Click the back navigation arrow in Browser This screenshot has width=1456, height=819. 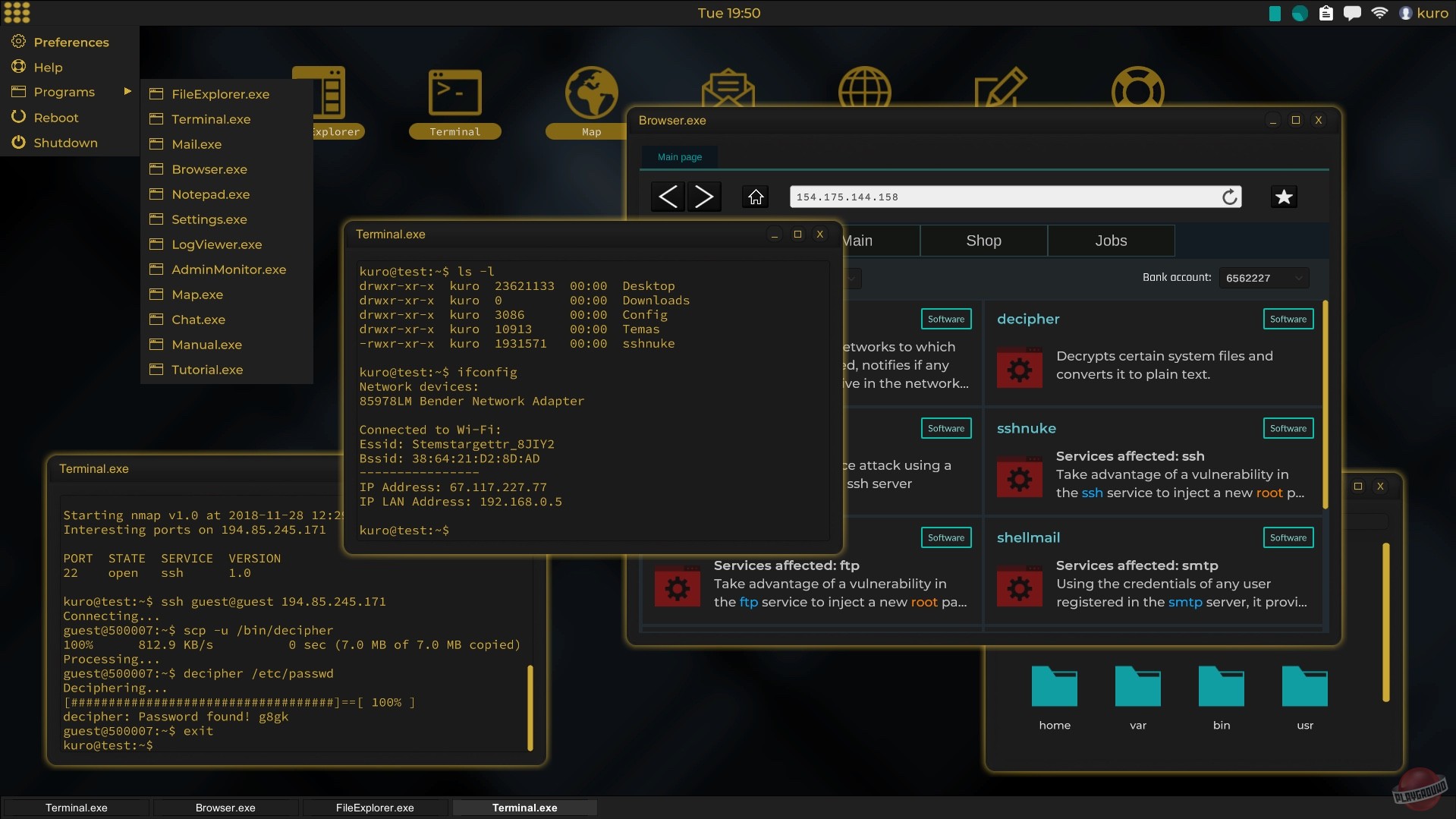[x=667, y=197]
